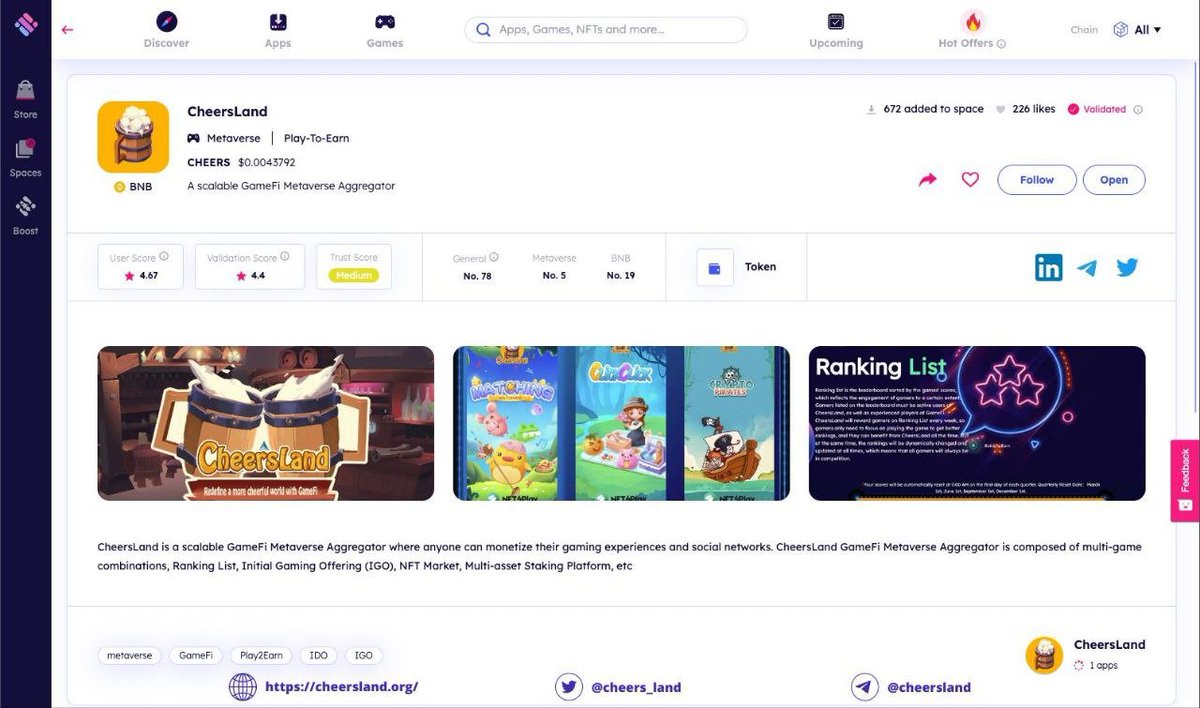Screen dimensions: 1200x708
Task: Click the General rank info icon
Action: [x=494, y=257]
